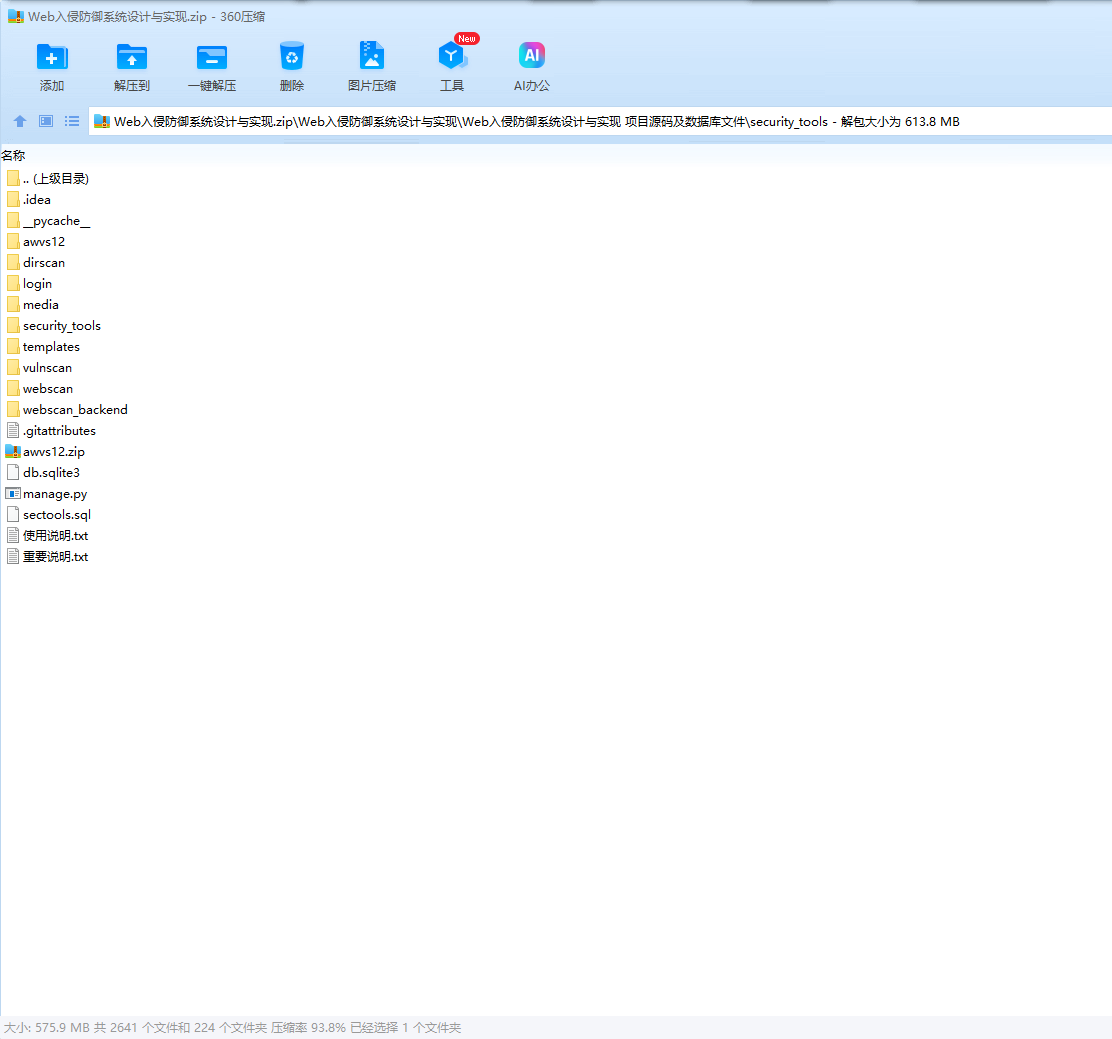Click the status bar size summary text

232,1028
